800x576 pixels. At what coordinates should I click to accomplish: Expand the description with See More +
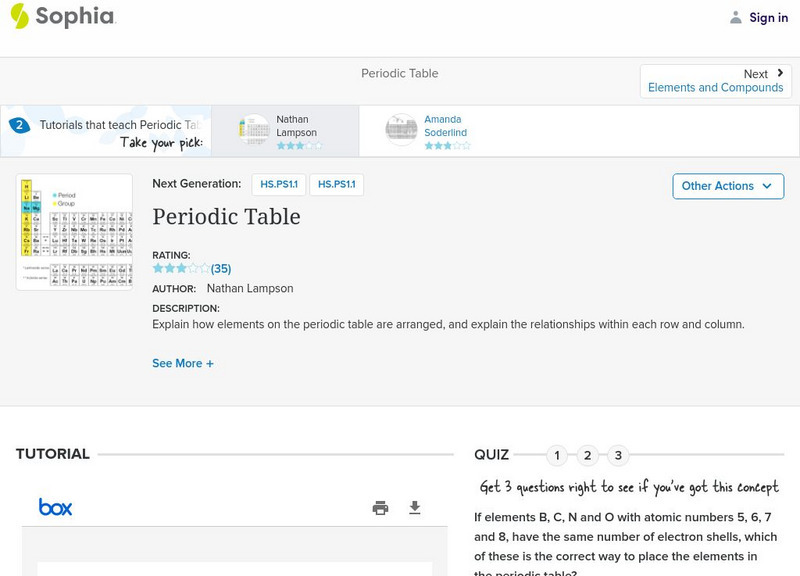pyautogui.click(x=183, y=364)
